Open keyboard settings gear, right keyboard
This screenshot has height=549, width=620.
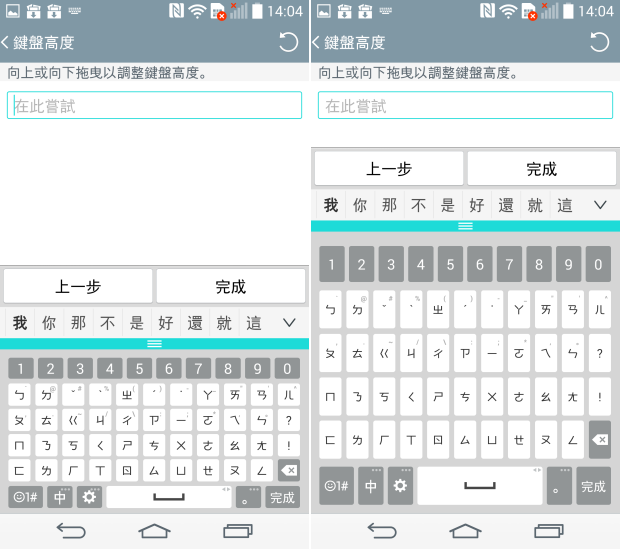400,485
